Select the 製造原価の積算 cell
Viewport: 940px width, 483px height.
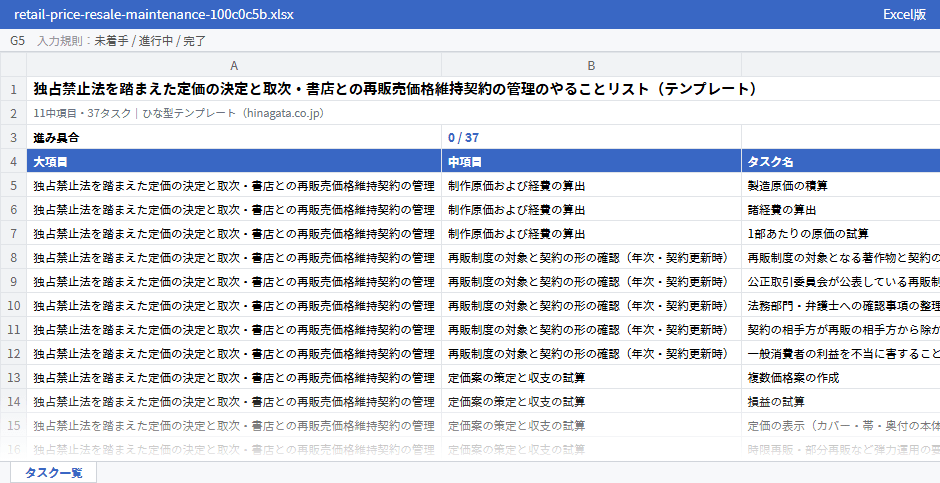[x=840, y=186]
